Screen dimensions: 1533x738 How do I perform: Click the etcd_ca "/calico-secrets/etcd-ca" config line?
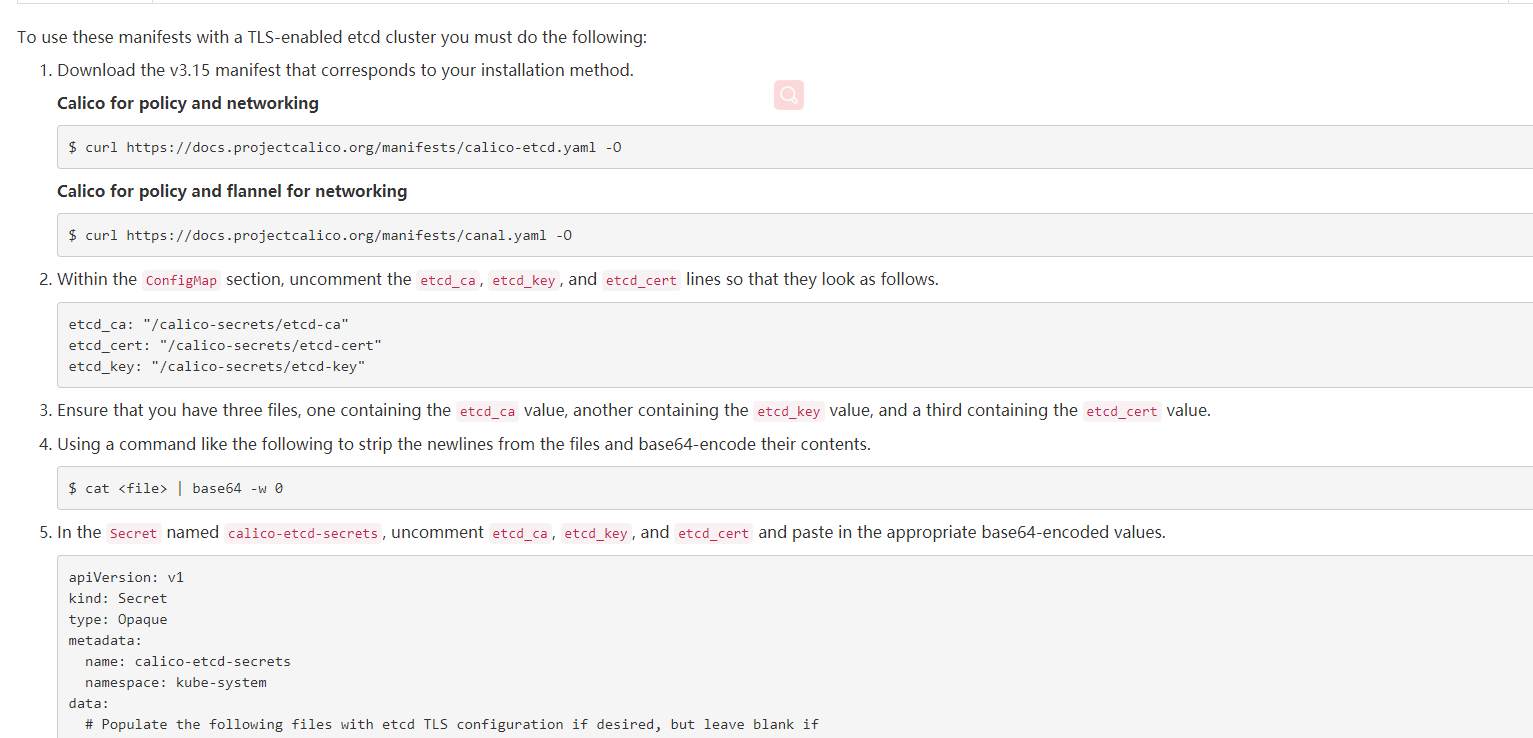[x=208, y=324]
